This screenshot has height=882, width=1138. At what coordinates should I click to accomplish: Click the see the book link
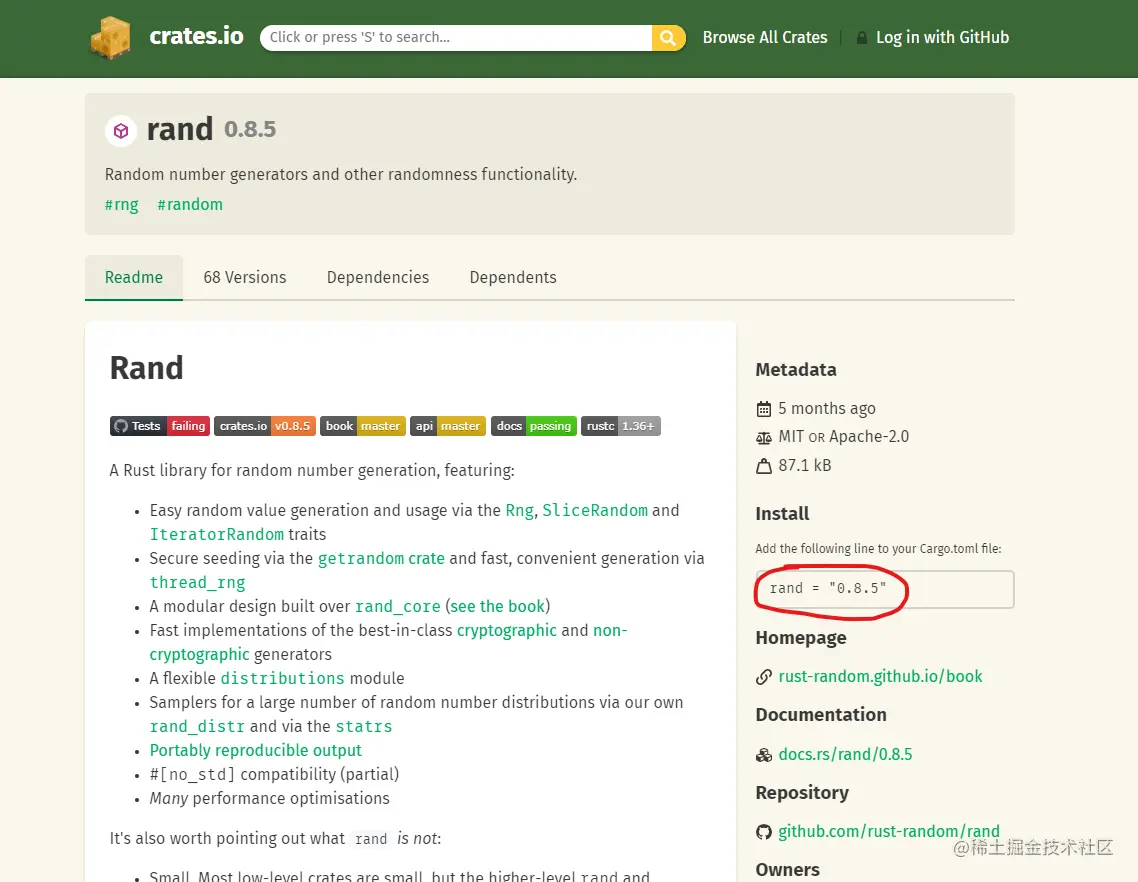pos(497,606)
